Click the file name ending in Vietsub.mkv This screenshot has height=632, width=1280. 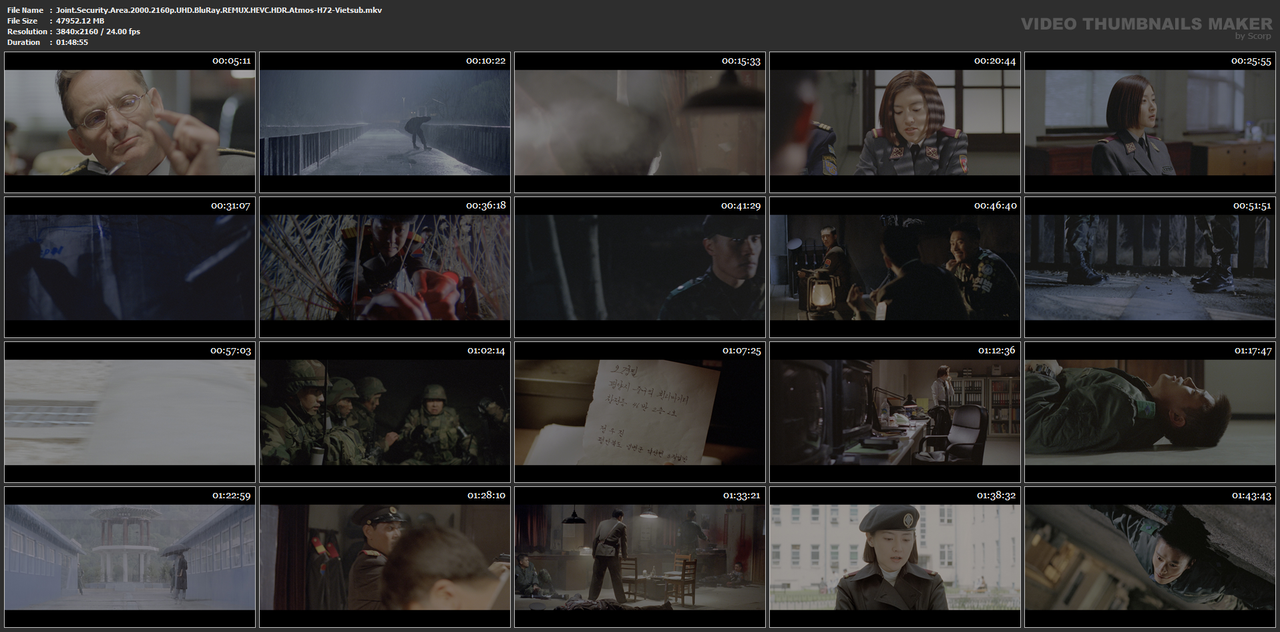click(x=219, y=10)
